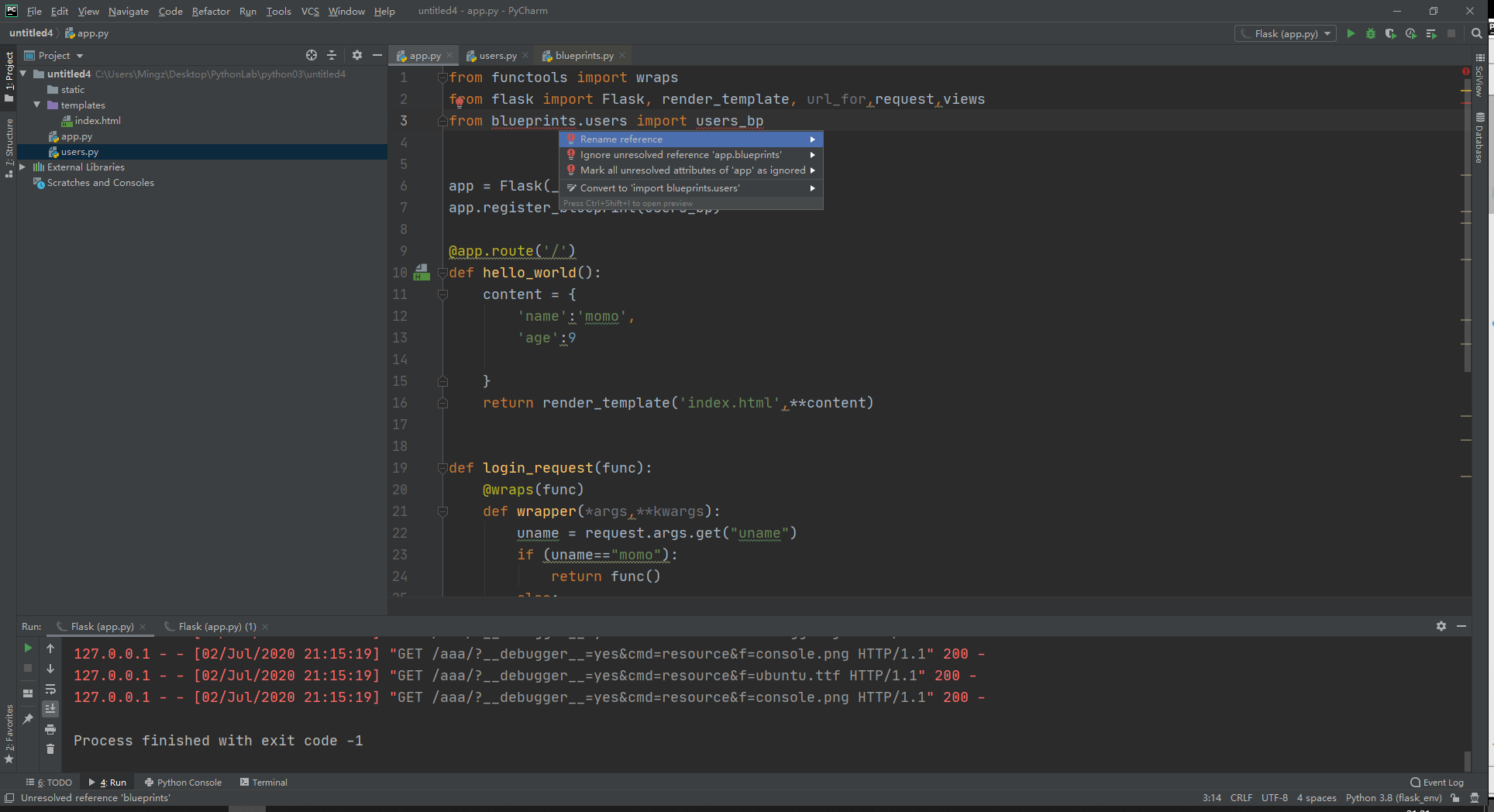This screenshot has width=1494, height=812.
Task: Open Search Everywhere with the magnifier icon
Action: click(1477, 33)
